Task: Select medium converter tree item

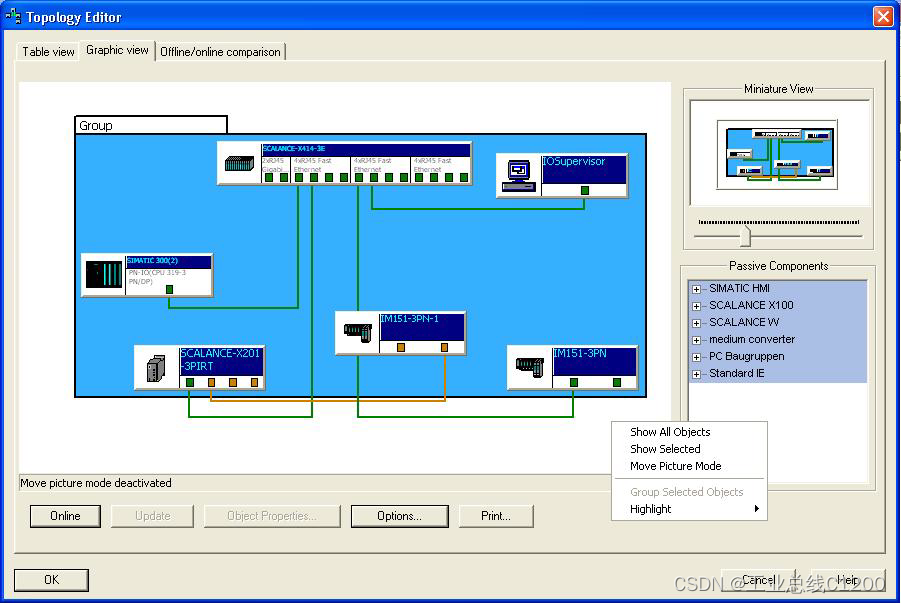Action: (x=752, y=339)
